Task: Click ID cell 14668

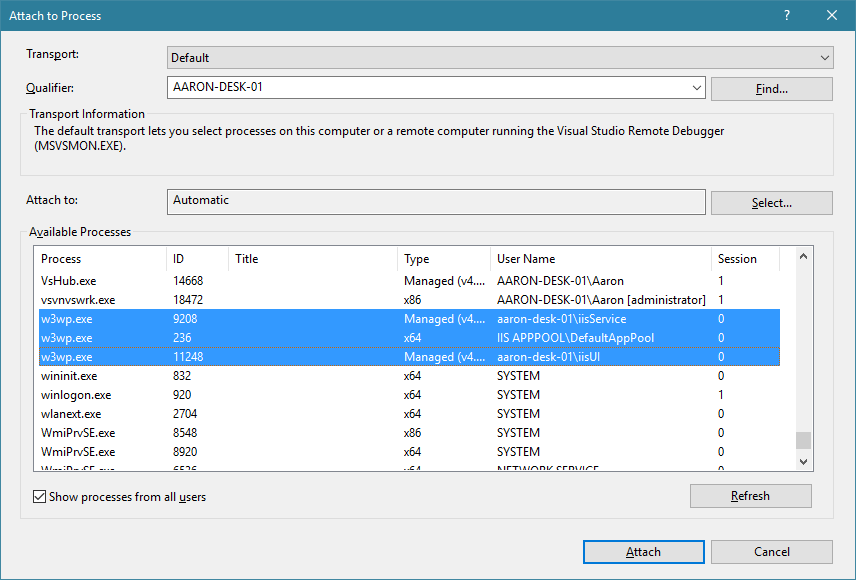Action: pos(188,281)
